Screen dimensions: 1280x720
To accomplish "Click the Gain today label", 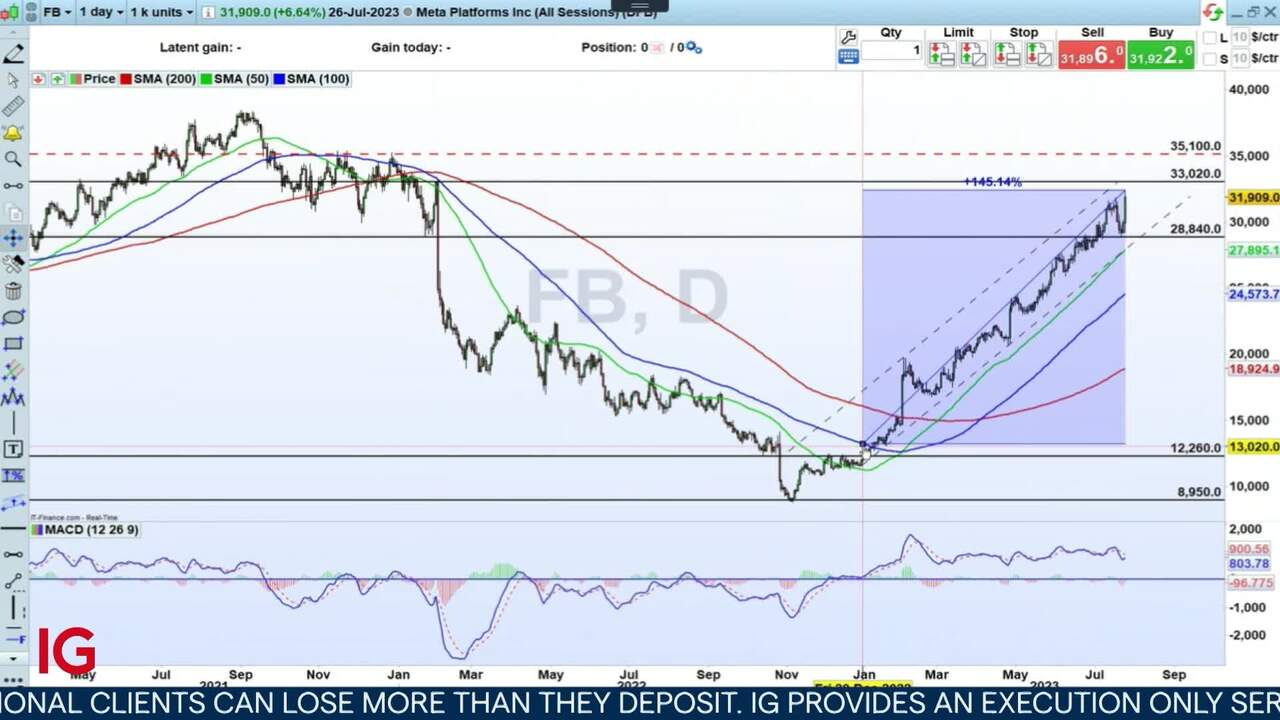I will click(411, 47).
